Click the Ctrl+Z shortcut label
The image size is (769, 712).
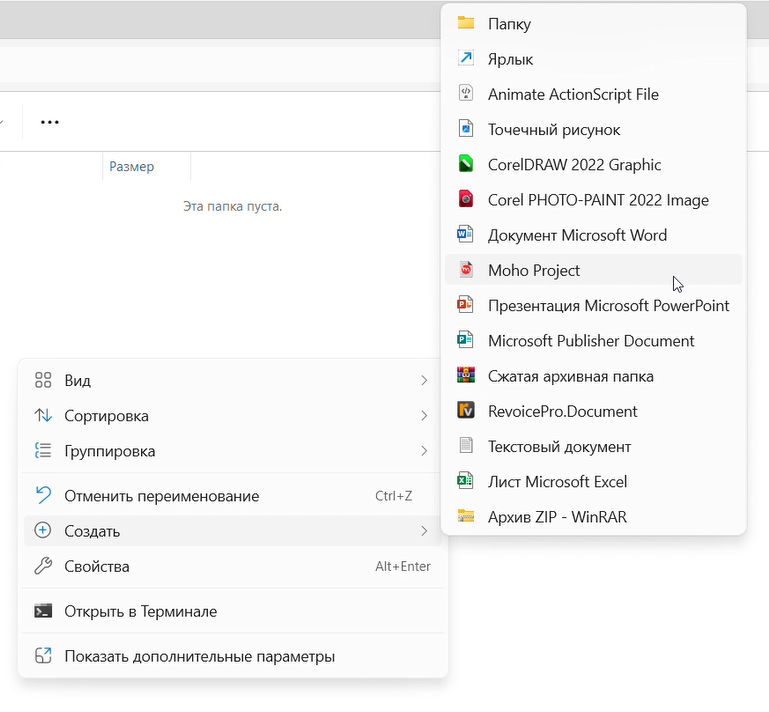point(393,496)
